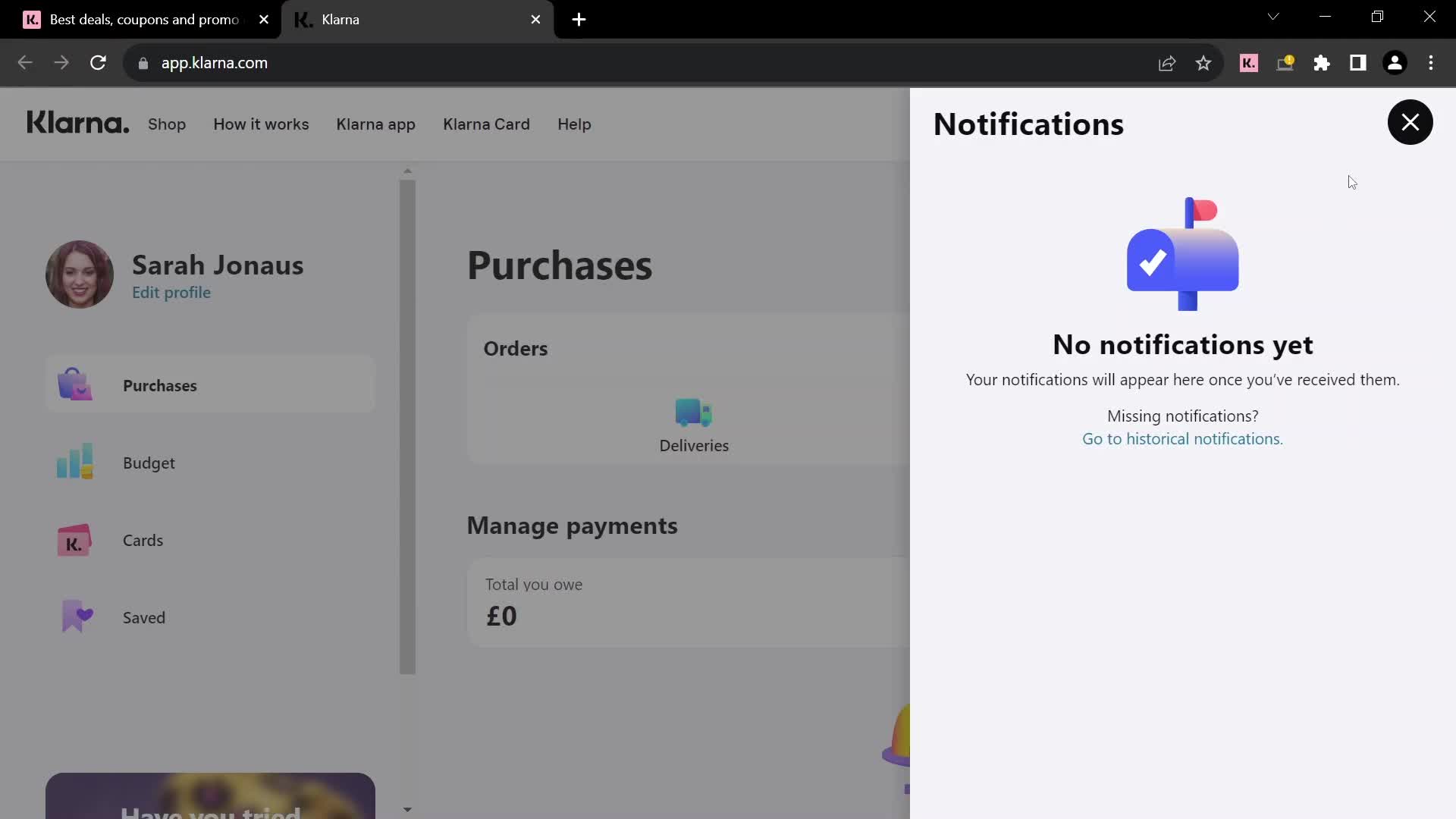Click the Have you tried banner
The height and width of the screenshot is (819, 1456).
point(210,795)
